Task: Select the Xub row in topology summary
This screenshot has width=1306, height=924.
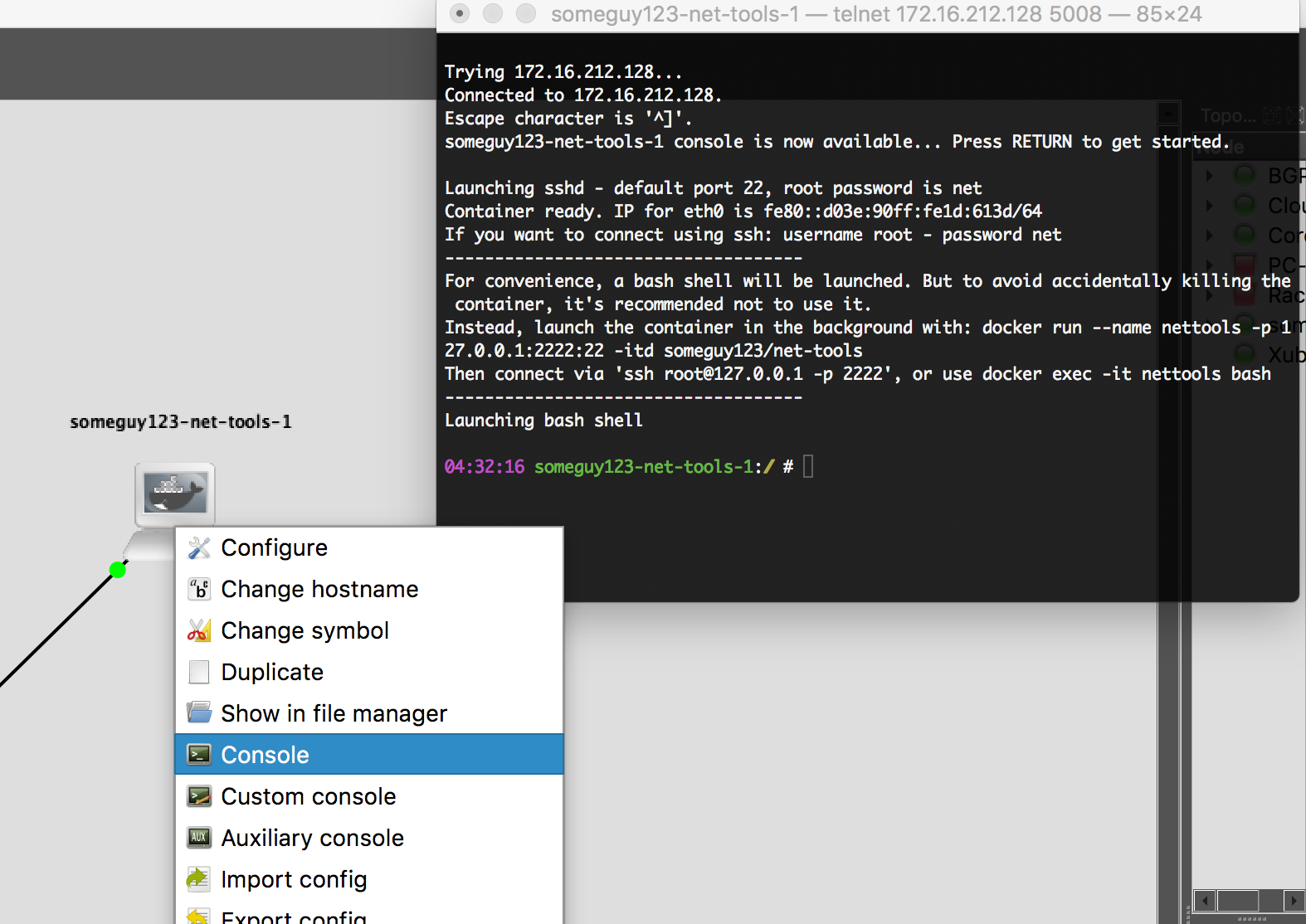Action: pyautogui.click(x=1250, y=354)
